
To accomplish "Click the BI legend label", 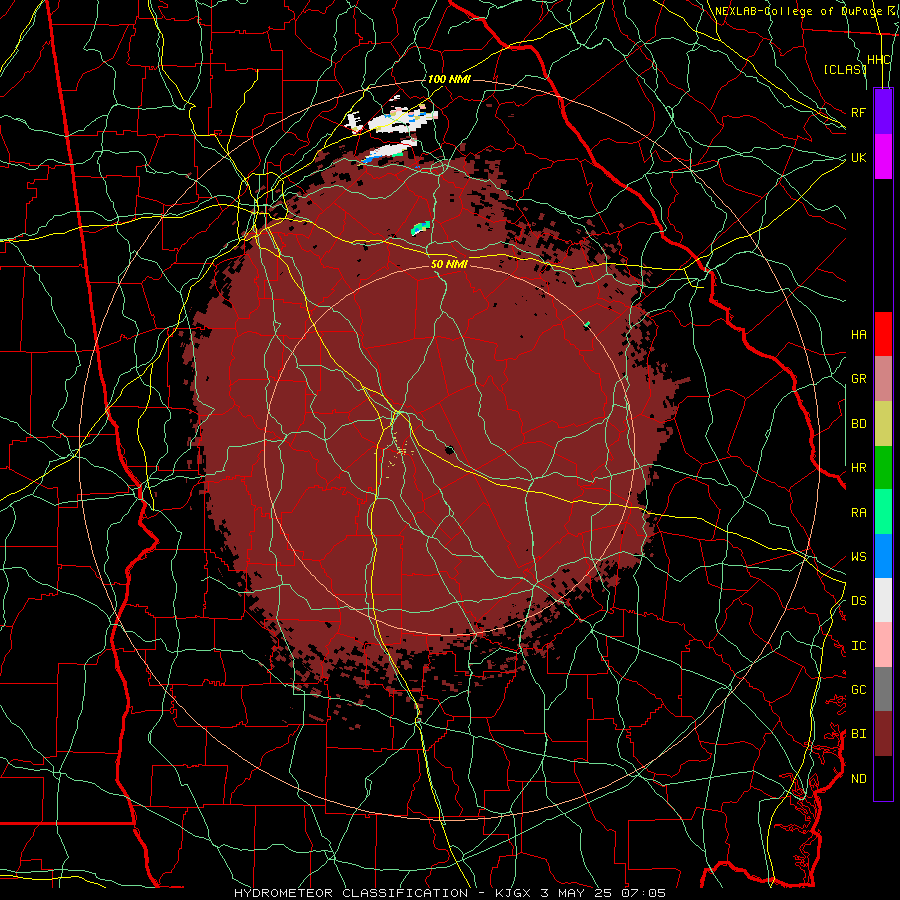I will pyautogui.click(x=858, y=734).
